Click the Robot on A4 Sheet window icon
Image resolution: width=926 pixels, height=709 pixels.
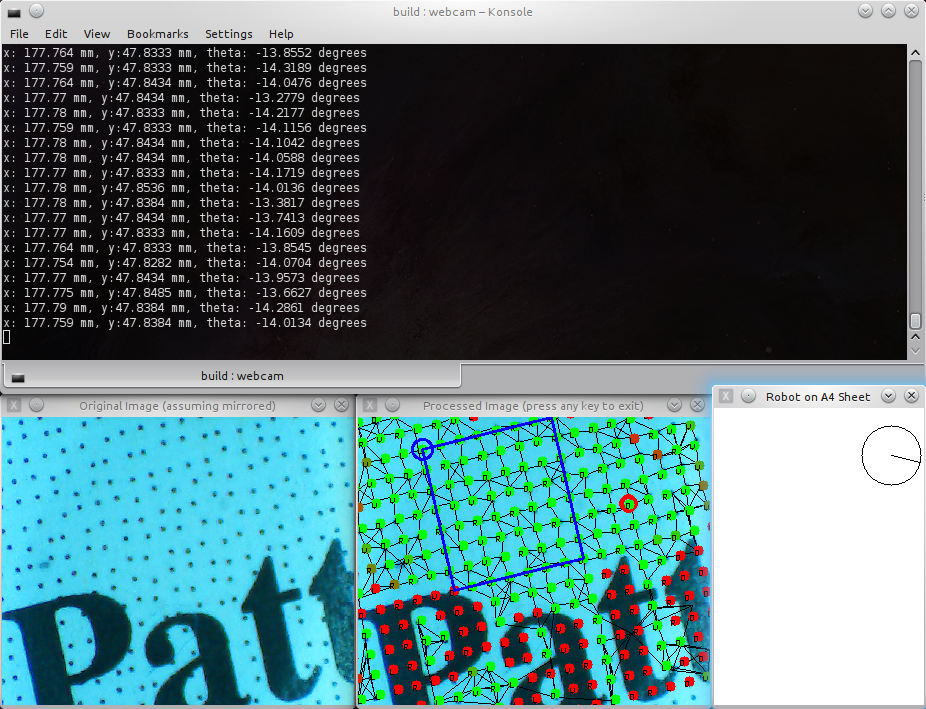pos(727,396)
